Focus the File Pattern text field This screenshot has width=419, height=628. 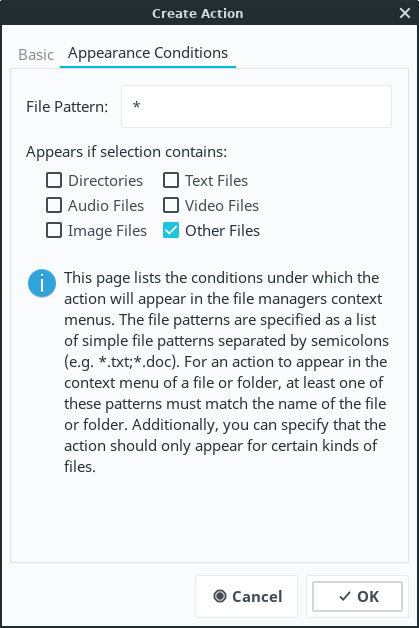click(256, 107)
